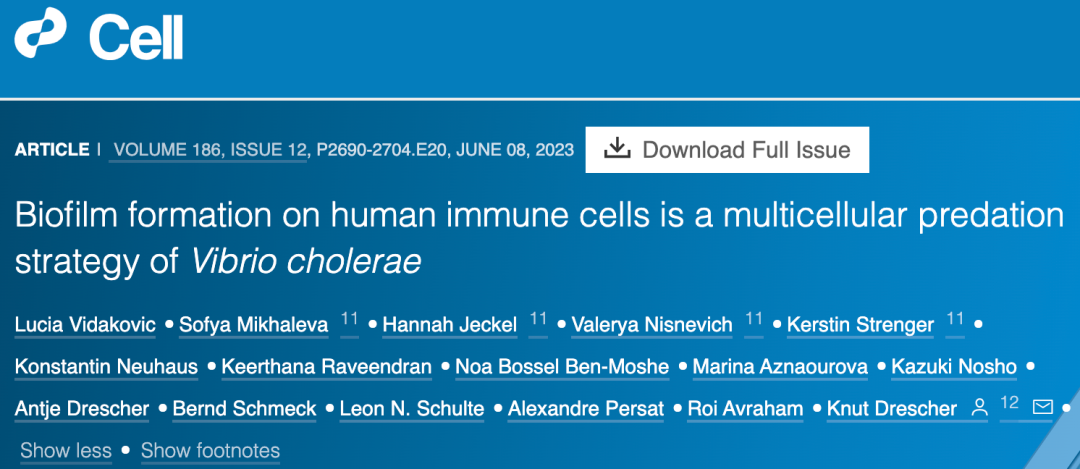The height and width of the screenshot is (469, 1080).
Task: Select author Keerthana Raveendran
Action: [x=326, y=367]
